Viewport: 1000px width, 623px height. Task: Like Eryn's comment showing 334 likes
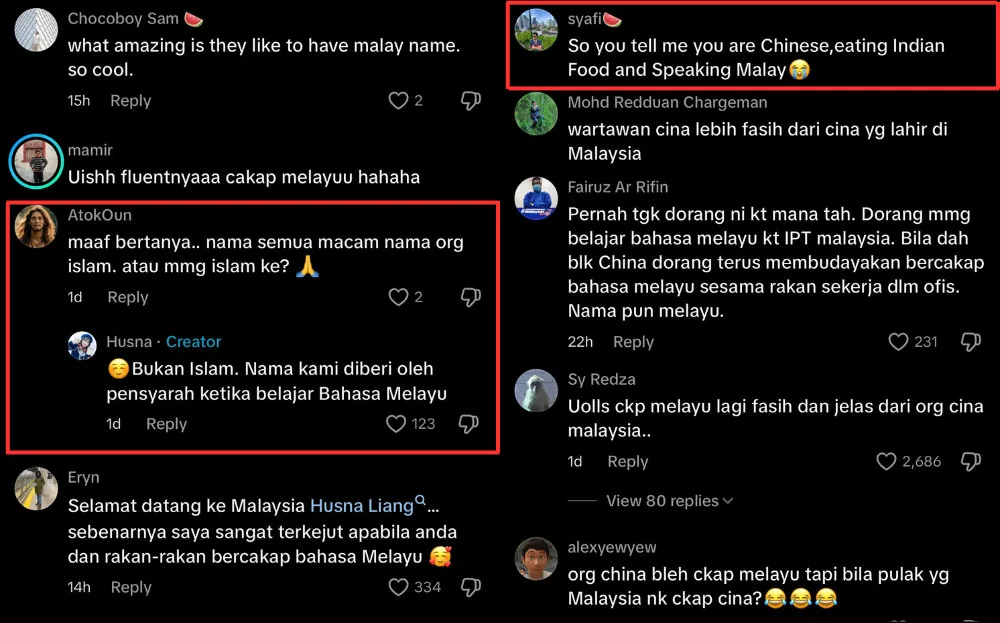[399, 587]
